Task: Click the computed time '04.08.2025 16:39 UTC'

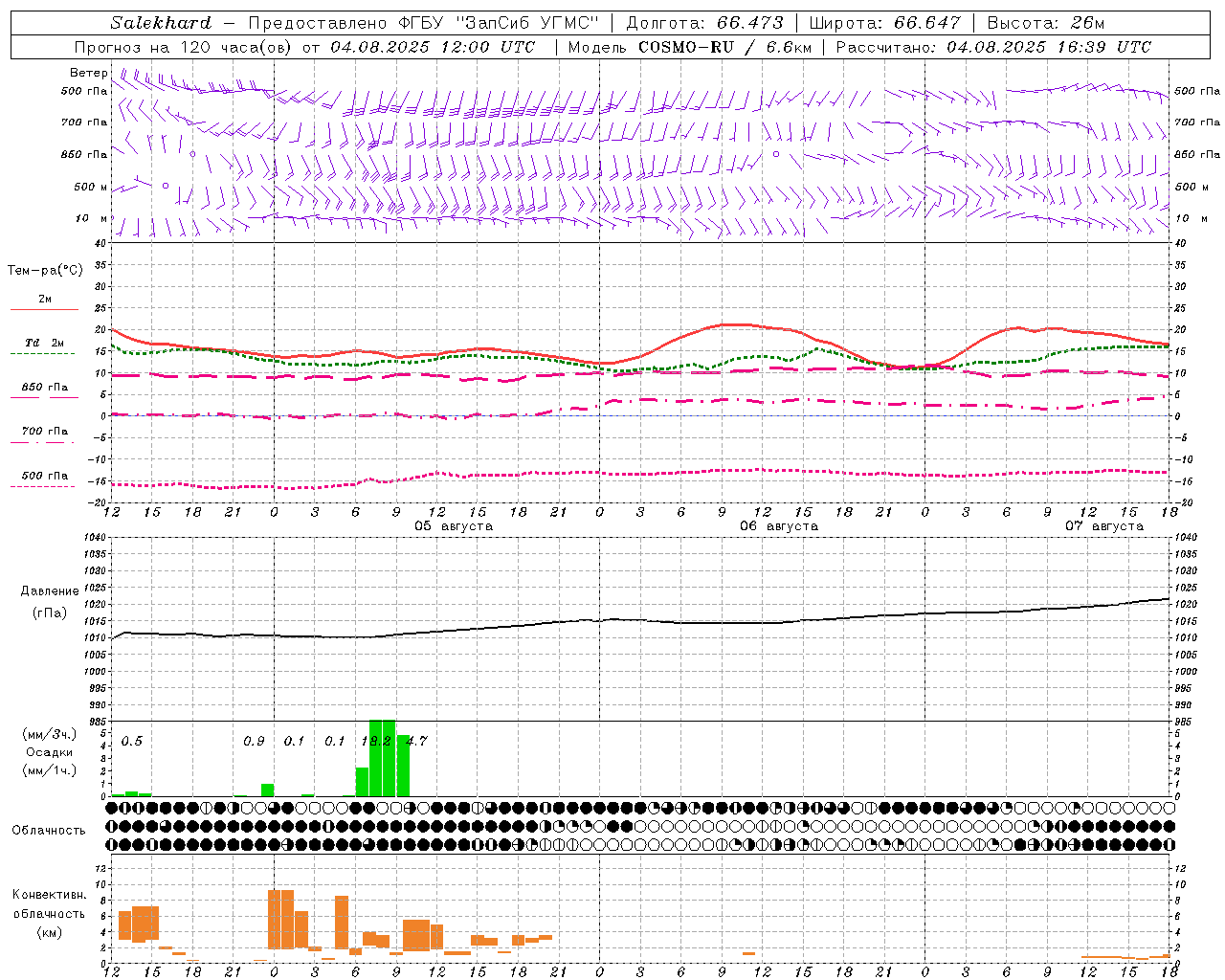Action: [x=1049, y=47]
